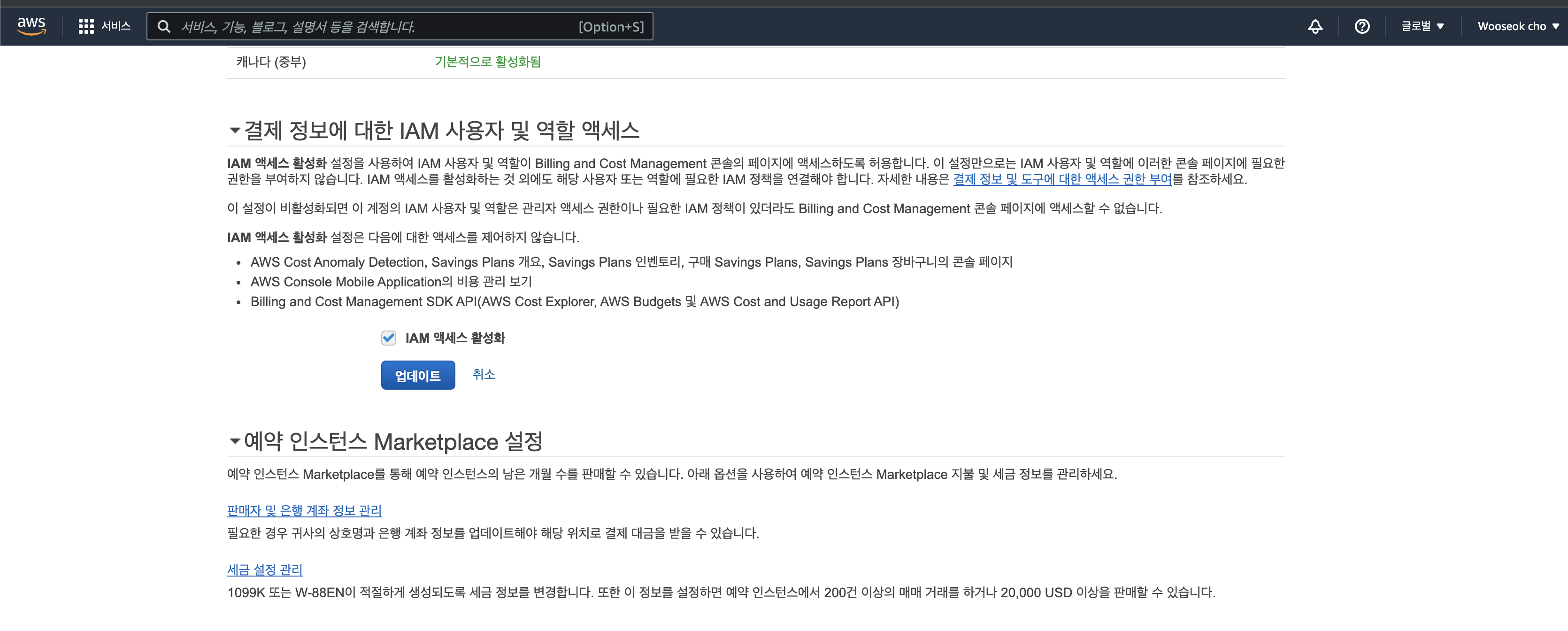Open the 글로벌 region dropdown
The height and width of the screenshot is (631, 1568).
pyautogui.click(x=1422, y=26)
